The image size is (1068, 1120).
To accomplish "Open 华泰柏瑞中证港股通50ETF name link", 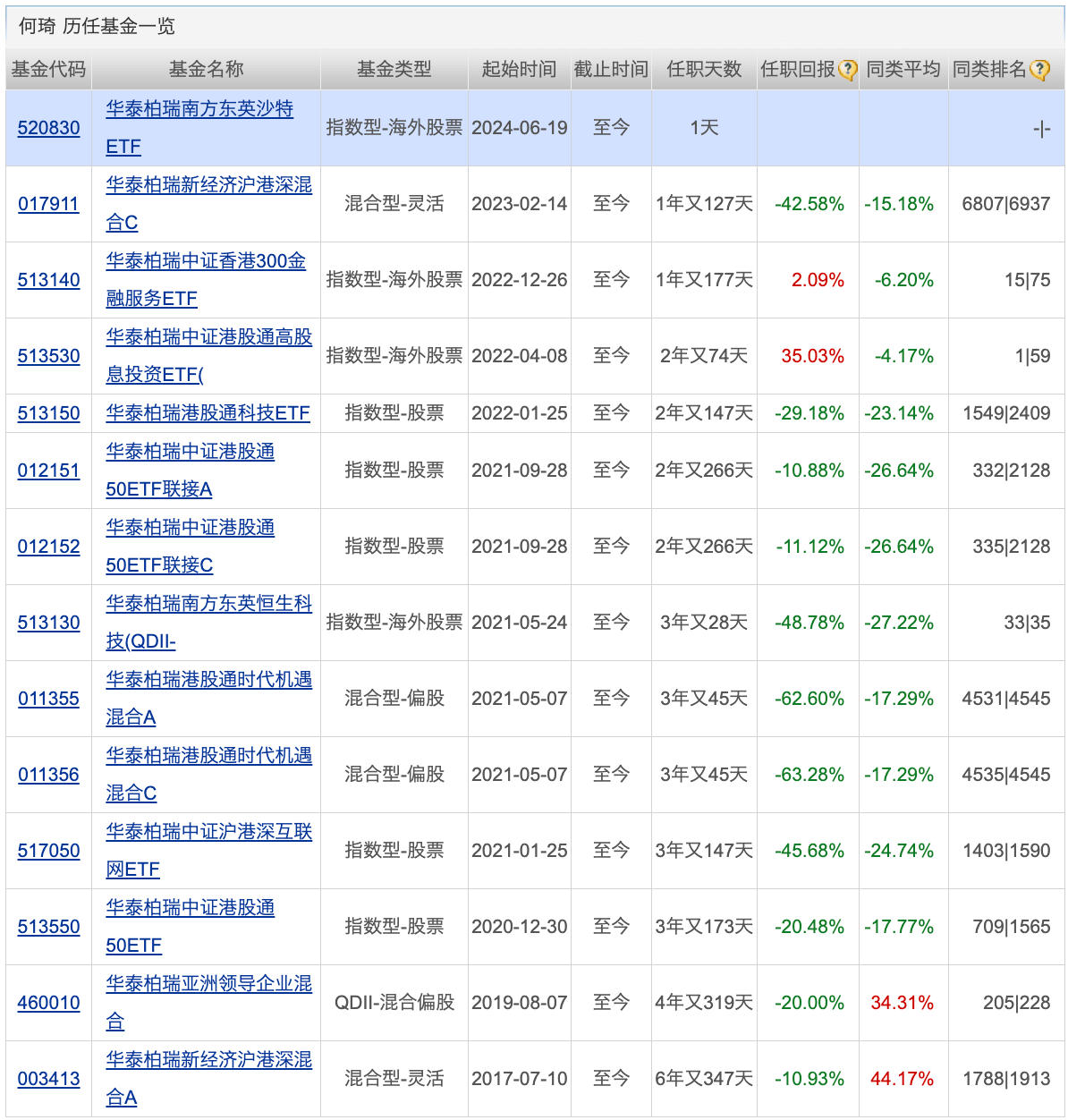I will click(x=190, y=927).
